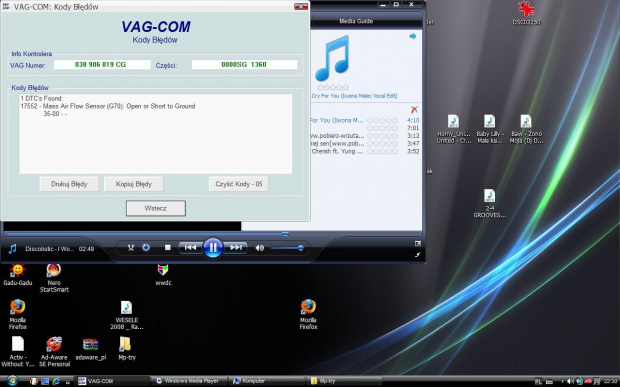Go back with the Wstecz button
This screenshot has width=620, height=387.
pyautogui.click(x=156, y=208)
